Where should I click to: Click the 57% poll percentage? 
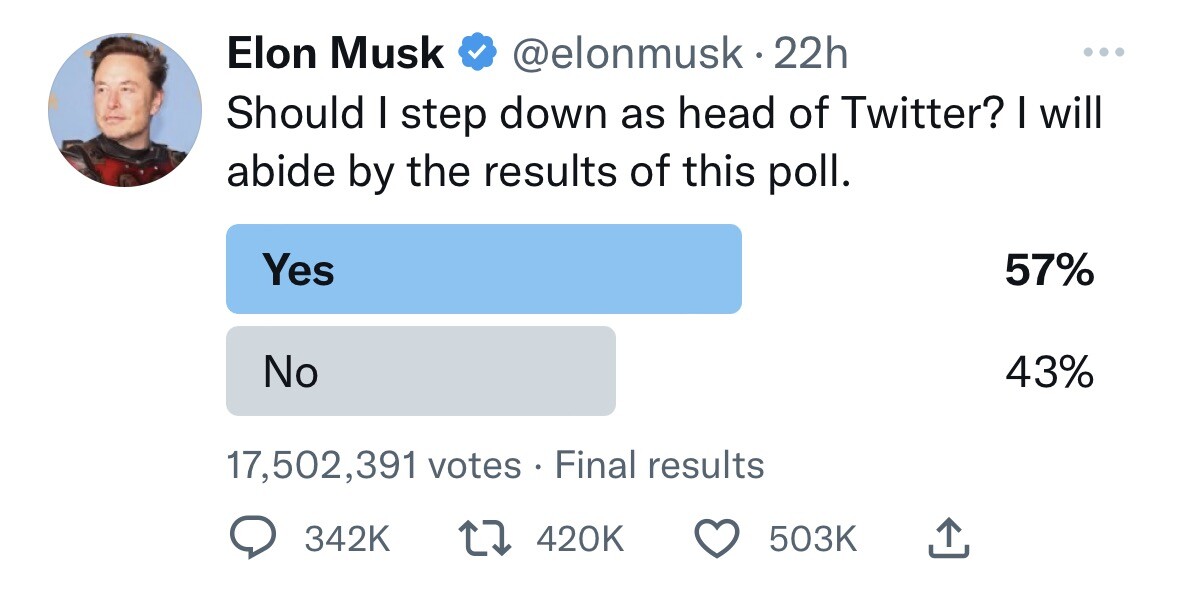(1049, 269)
